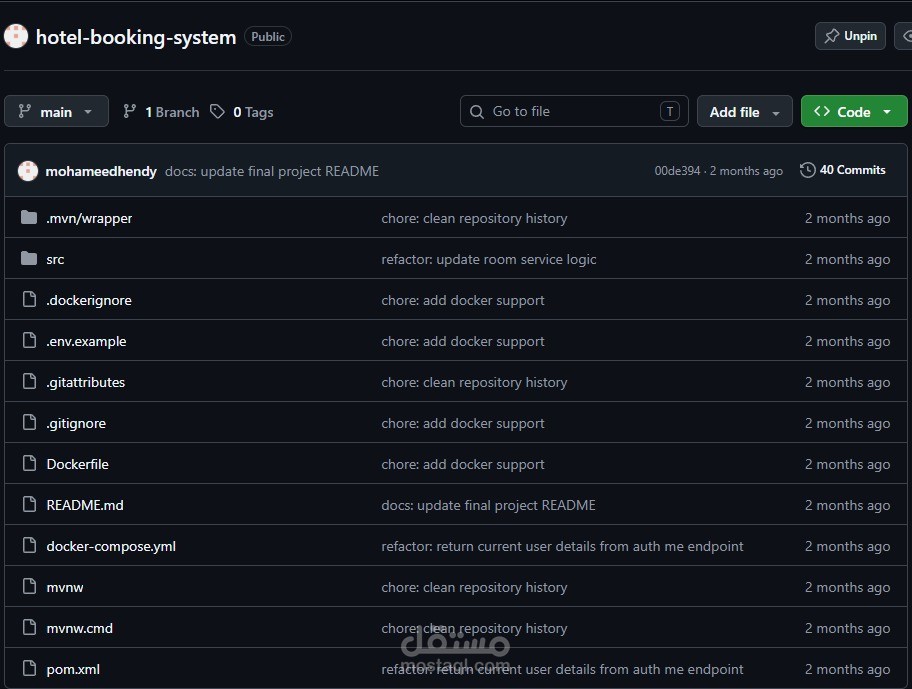This screenshot has height=689, width=912.
Task: View the 1 Branch list
Action: tap(161, 112)
